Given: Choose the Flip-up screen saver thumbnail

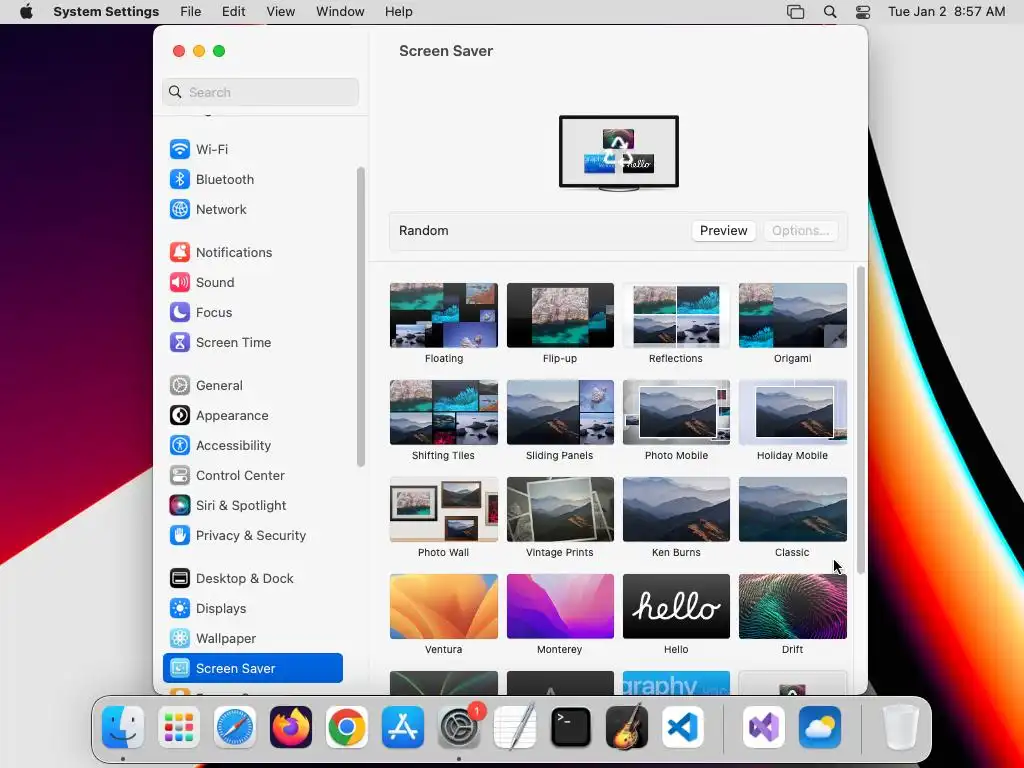Looking at the screenshot, I should point(560,315).
